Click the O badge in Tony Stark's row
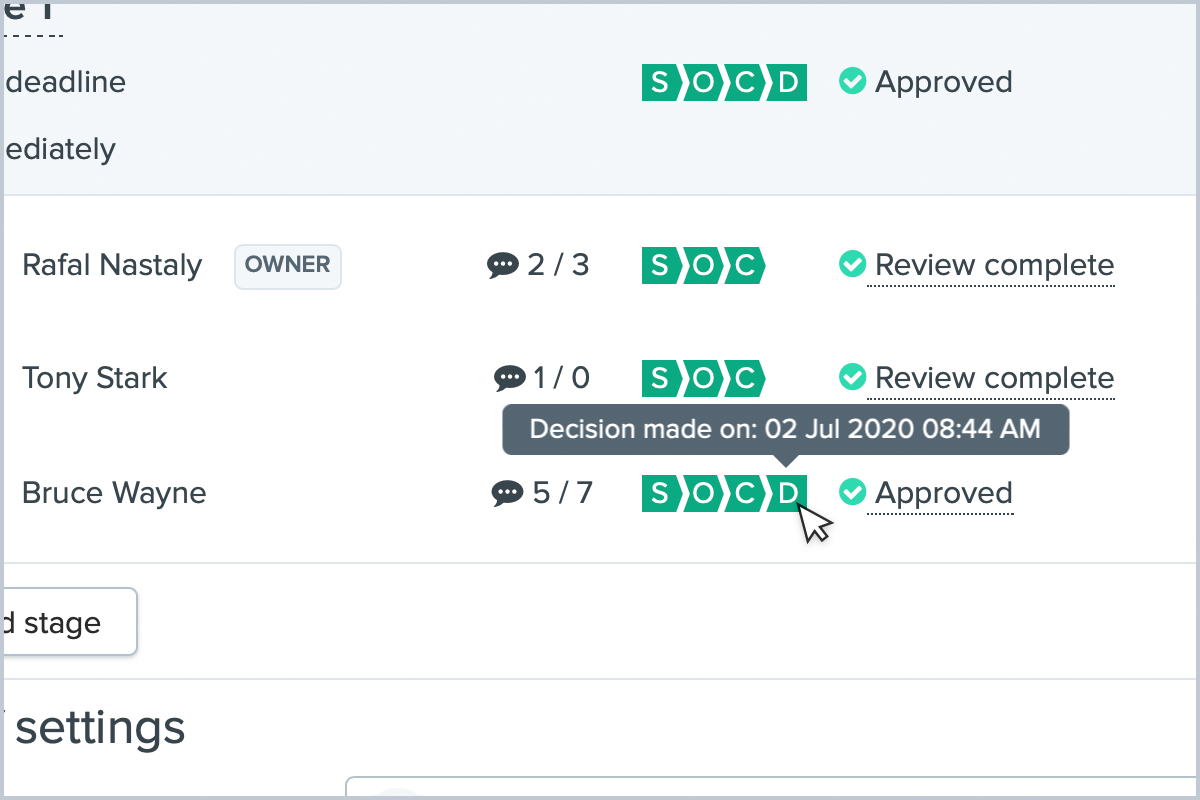 coord(703,378)
